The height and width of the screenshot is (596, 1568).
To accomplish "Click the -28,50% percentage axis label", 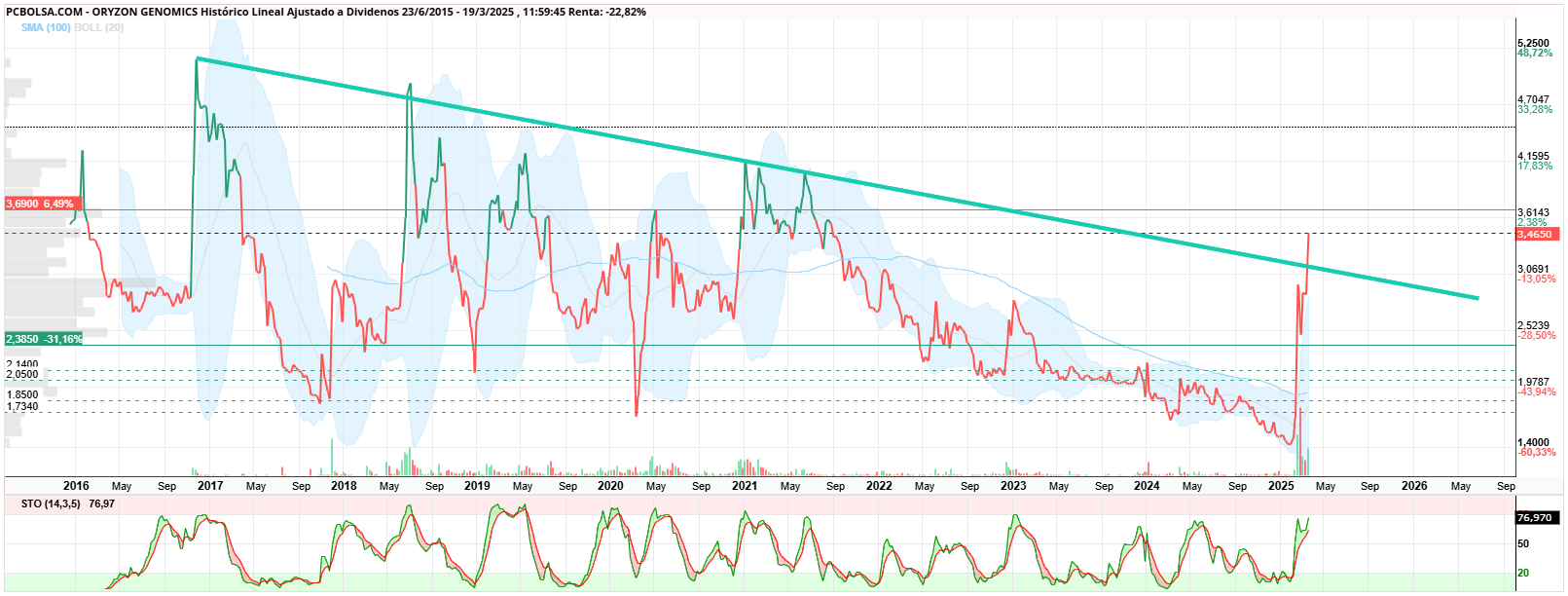I will point(1537,336).
